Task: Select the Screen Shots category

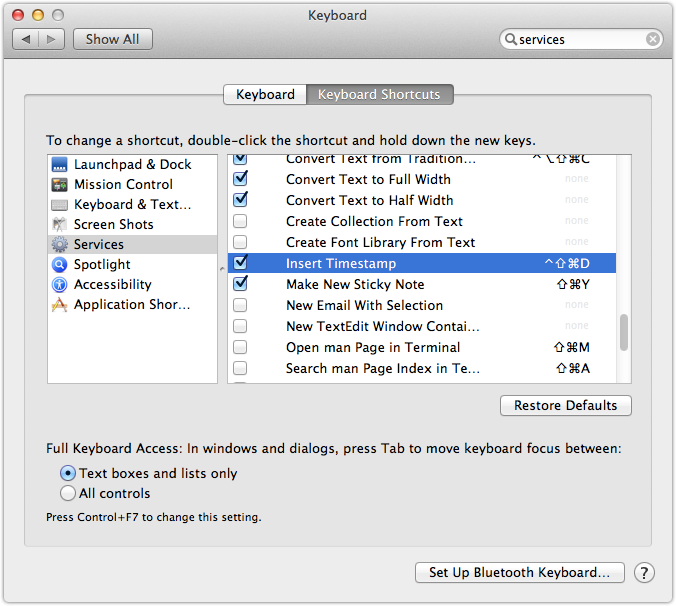Action: (x=132, y=225)
